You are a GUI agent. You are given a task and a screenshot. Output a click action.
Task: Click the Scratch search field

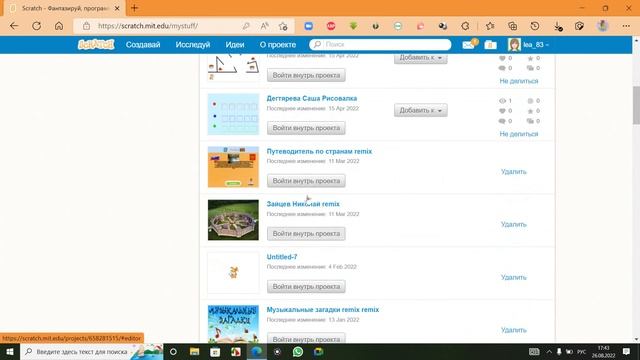(380, 44)
